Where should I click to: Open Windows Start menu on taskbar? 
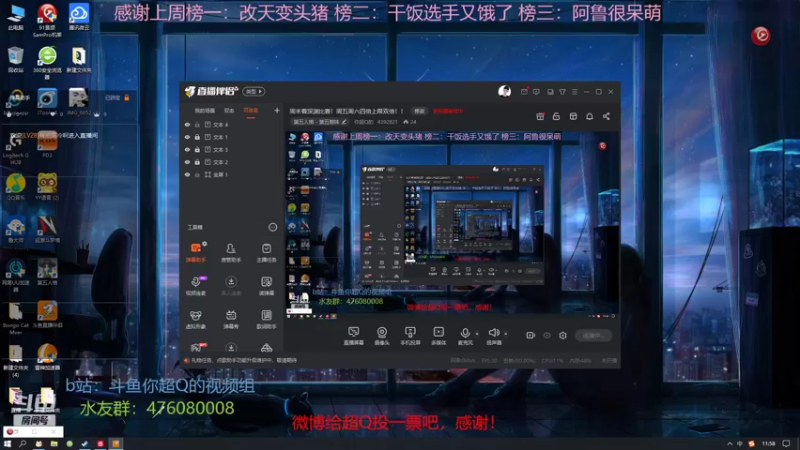click(7, 444)
